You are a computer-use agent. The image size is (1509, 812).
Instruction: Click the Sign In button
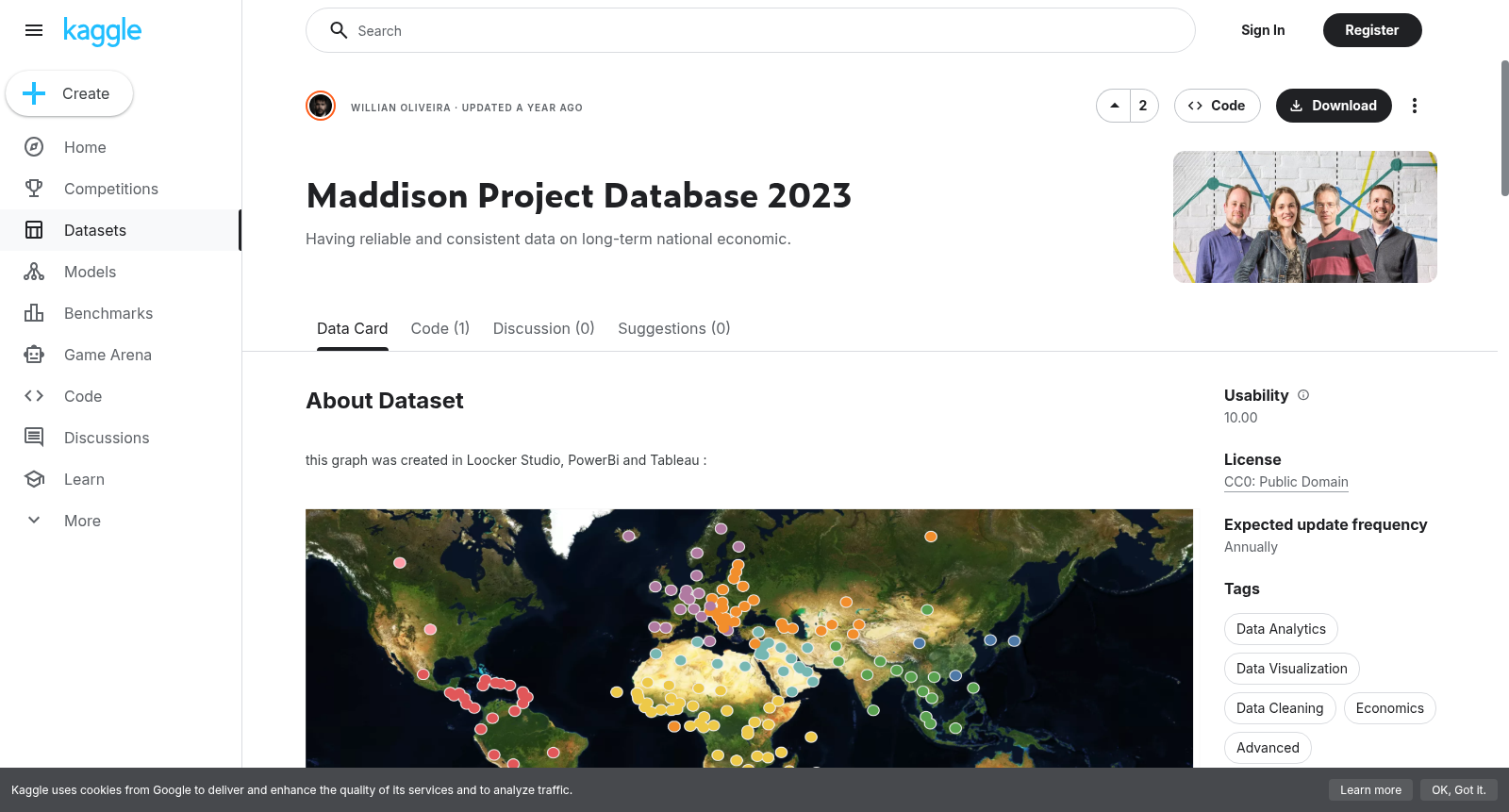[x=1263, y=30]
